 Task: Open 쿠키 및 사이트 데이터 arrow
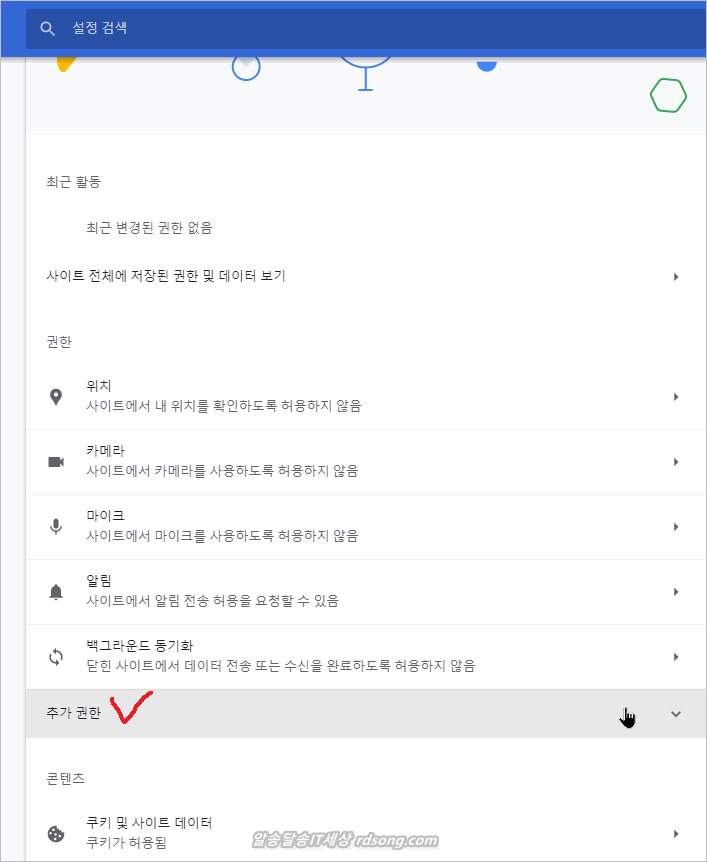pos(676,833)
